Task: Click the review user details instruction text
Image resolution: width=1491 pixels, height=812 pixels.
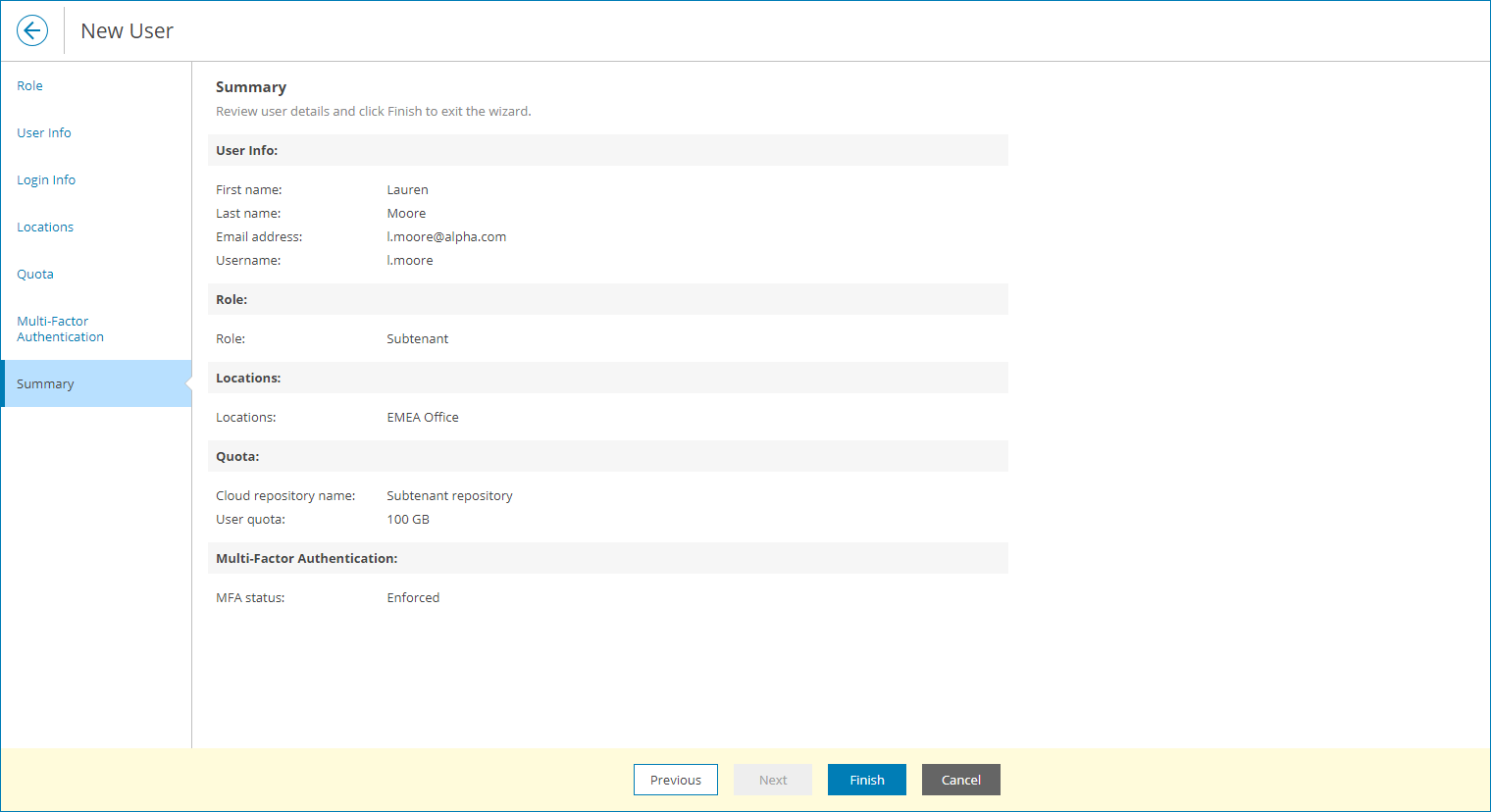Action: tap(374, 111)
